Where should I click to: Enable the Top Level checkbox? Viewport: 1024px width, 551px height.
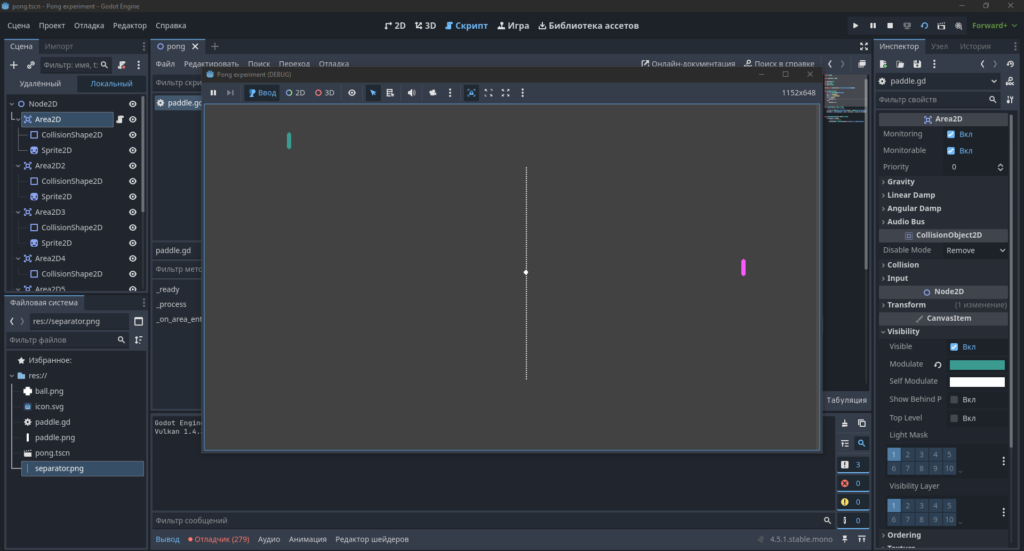point(954,418)
